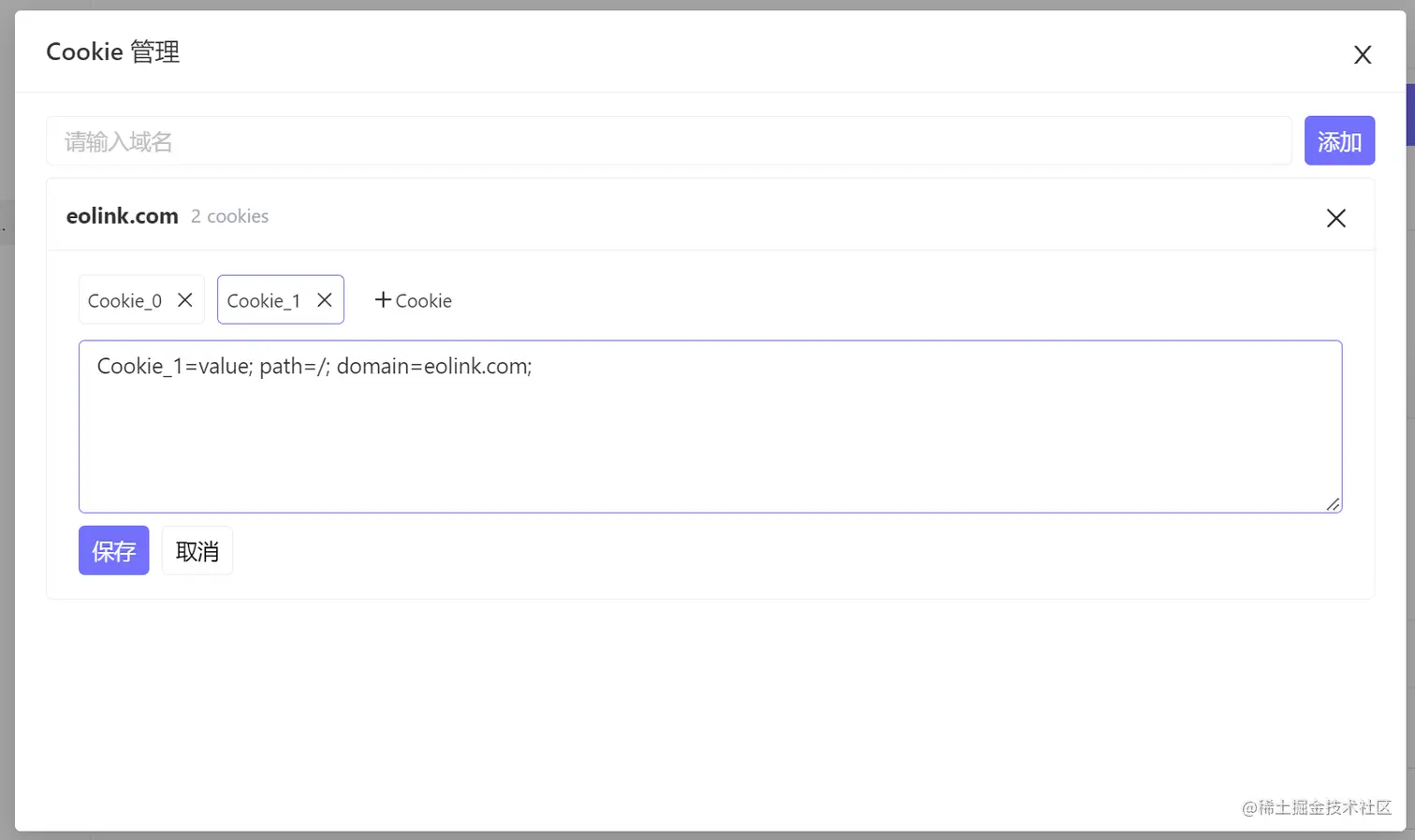This screenshot has height=840, width=1415.
Task: Select the Cookie_1 tab
Action: click(263, 300)
